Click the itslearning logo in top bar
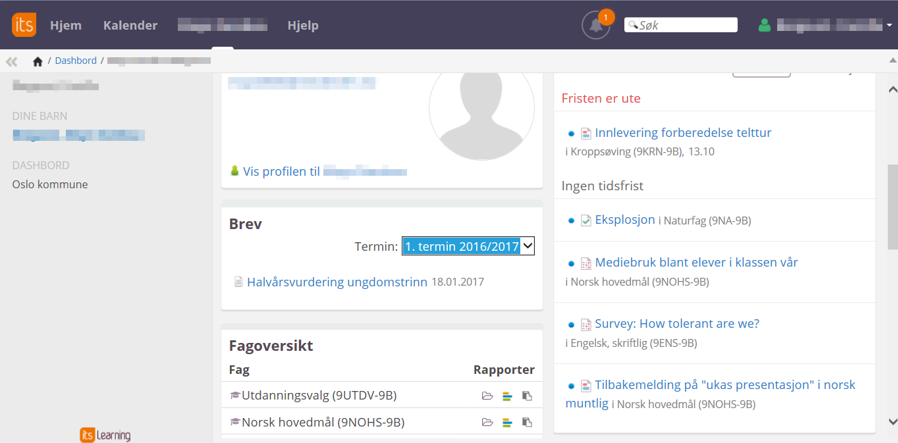898x443 pixels. (23, 24)
